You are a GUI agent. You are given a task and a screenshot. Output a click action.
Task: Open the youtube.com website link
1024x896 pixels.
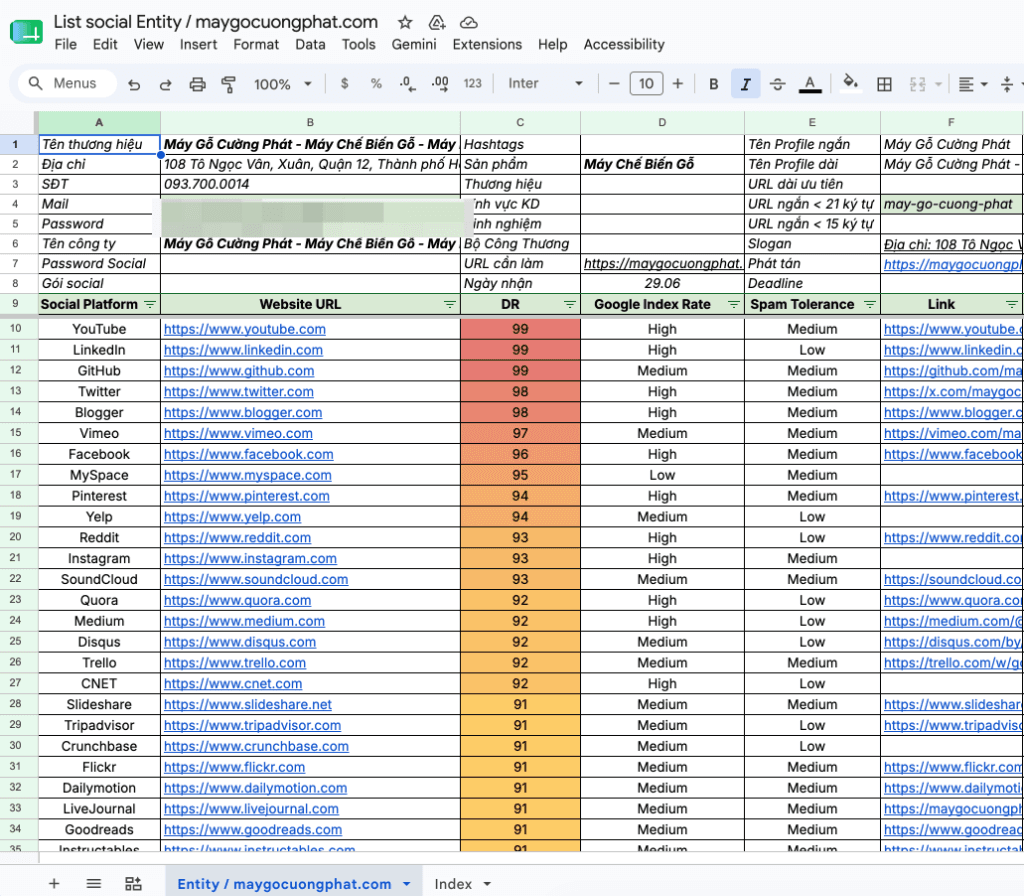(245, 329)
